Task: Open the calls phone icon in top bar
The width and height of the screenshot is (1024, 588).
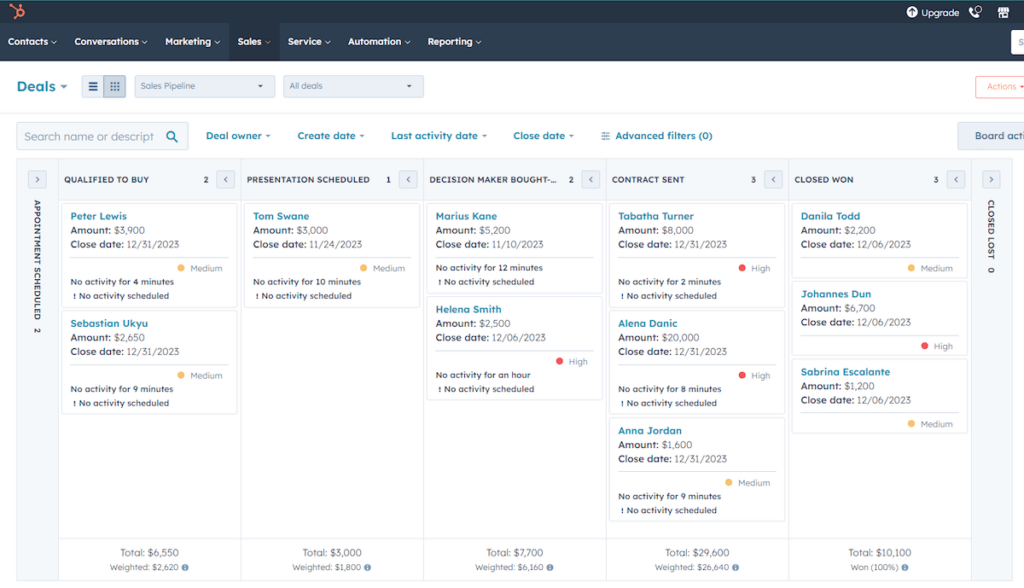Action: [974, 12]
